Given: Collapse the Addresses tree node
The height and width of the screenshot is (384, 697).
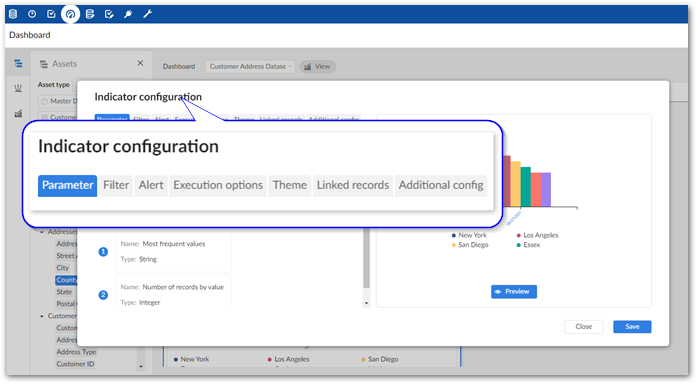Looking at the screenshot, I should pyautogui.click(x=42, y=232).
